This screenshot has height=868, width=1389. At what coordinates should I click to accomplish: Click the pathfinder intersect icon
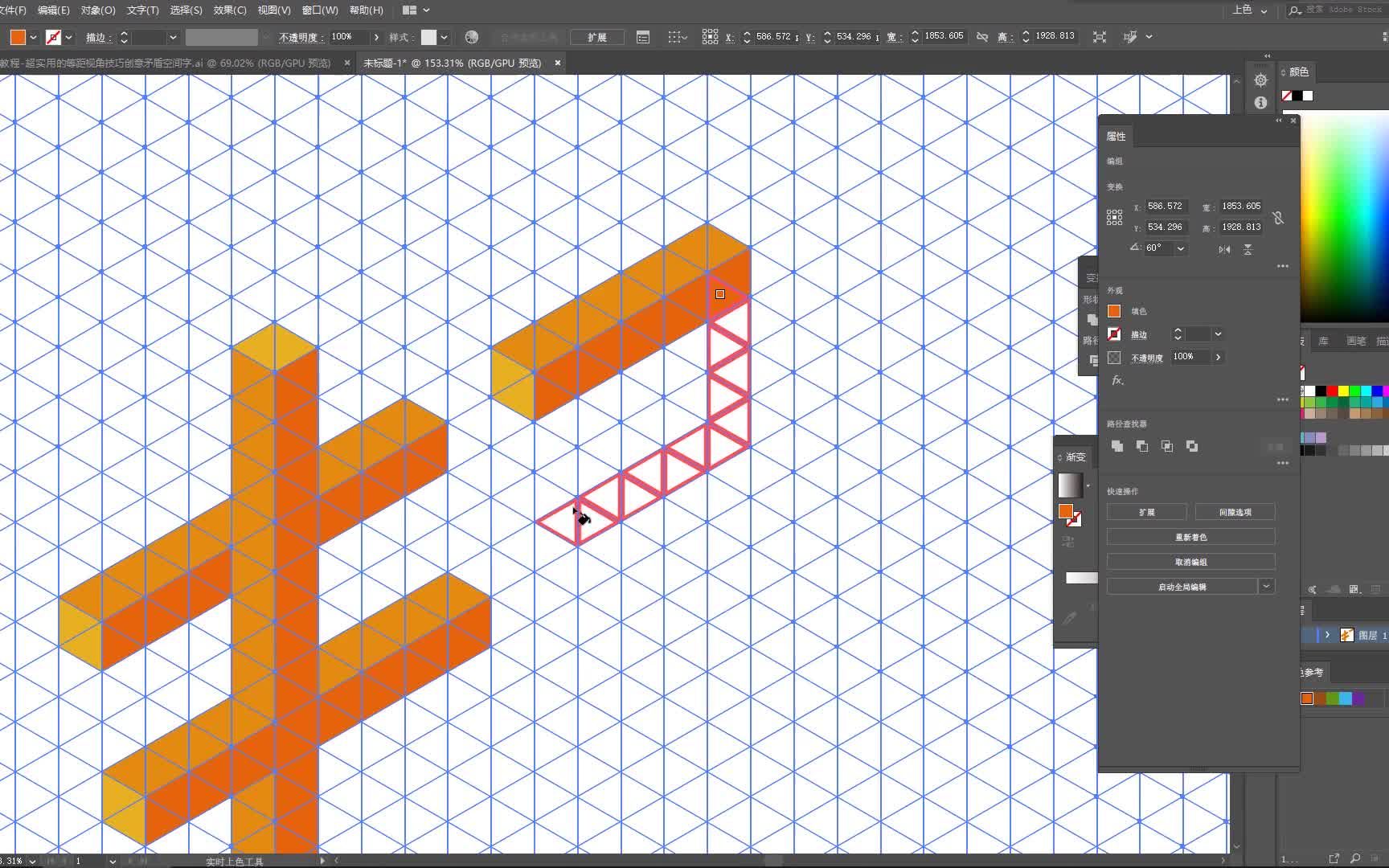click(1167, 446)
